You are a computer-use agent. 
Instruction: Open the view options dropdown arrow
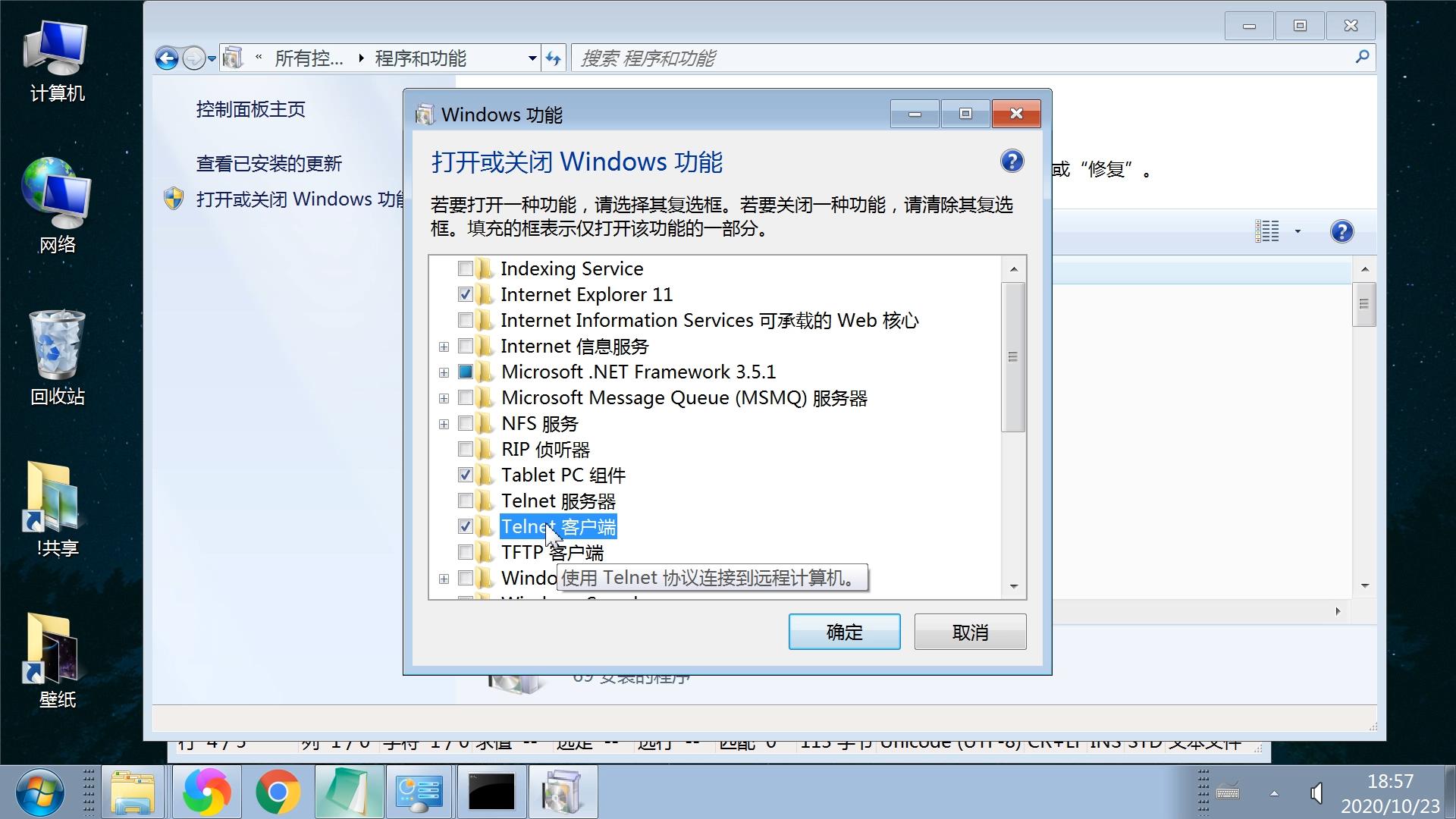(1298, 231)
